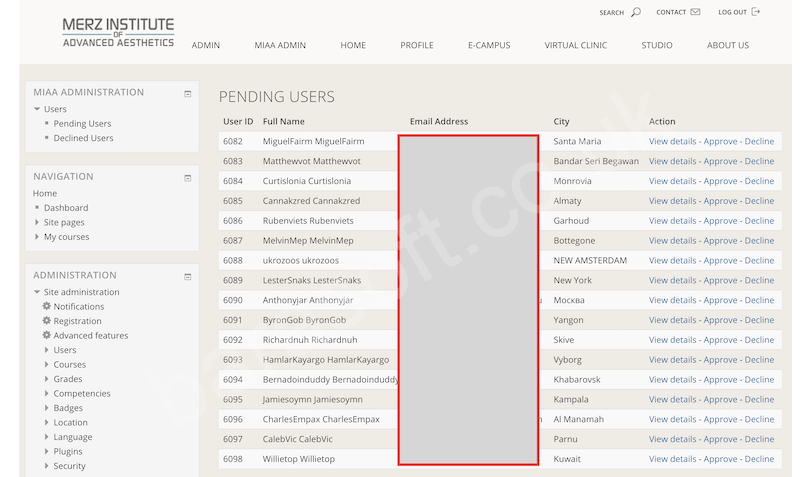Click the SEARCH text link
The width and height of the screenshot is (800, 477).
611,12
